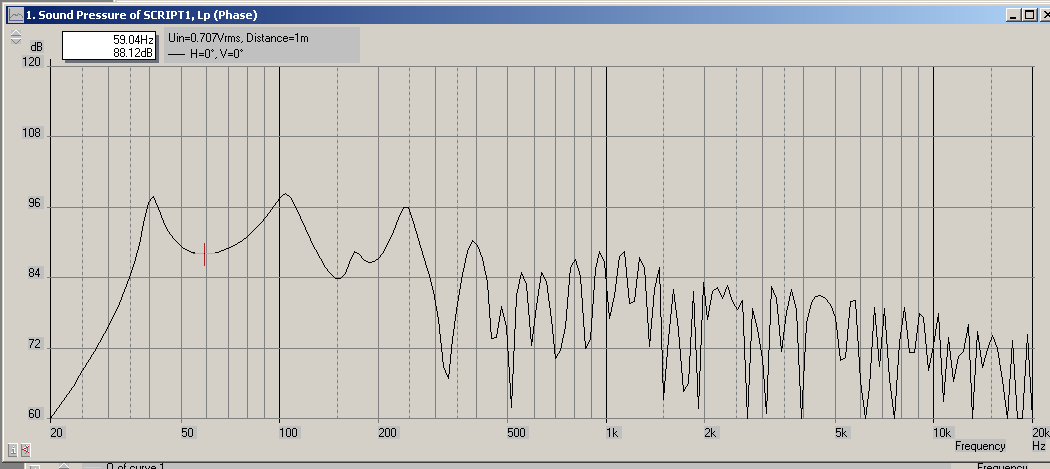Viewport: 1050px width, 469px height.
Task: Click the info icon below the graph
Action: [12, 452]
